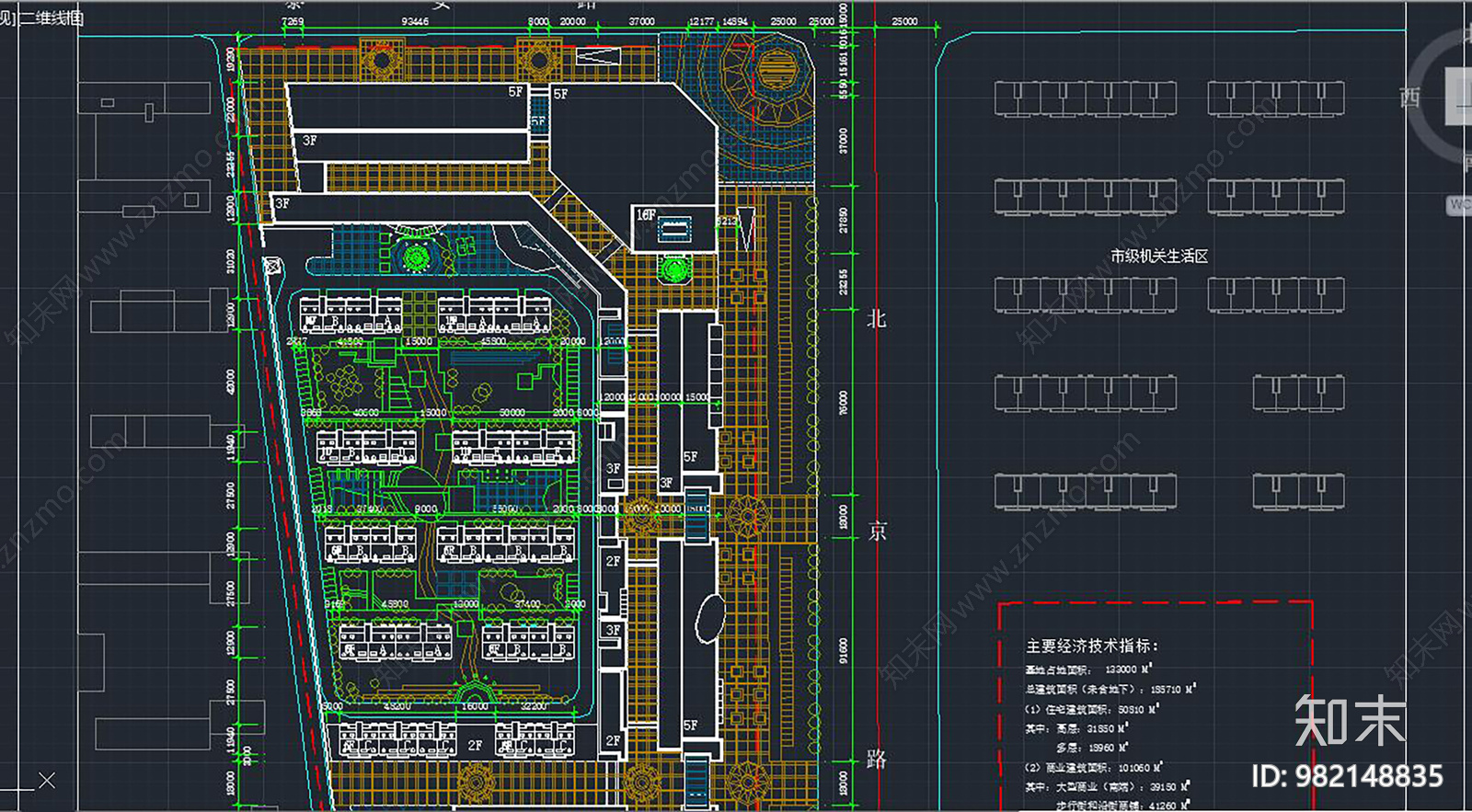Click the 76000 vertical dimension text

844,403
